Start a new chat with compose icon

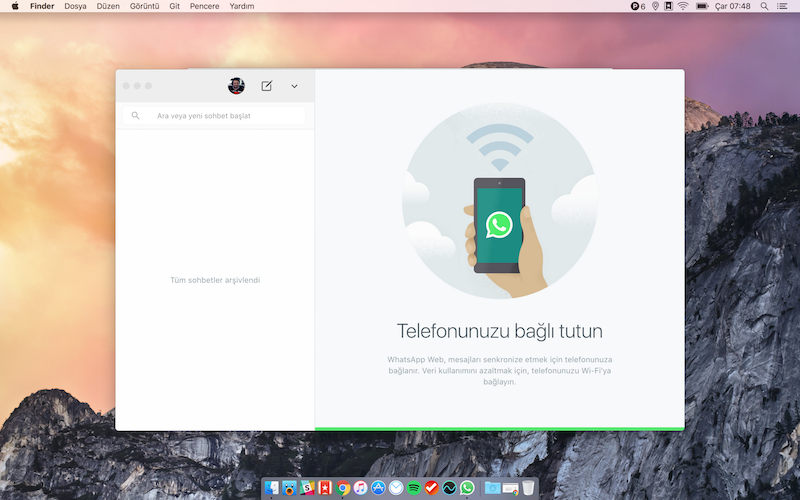(x=266, y=86)
